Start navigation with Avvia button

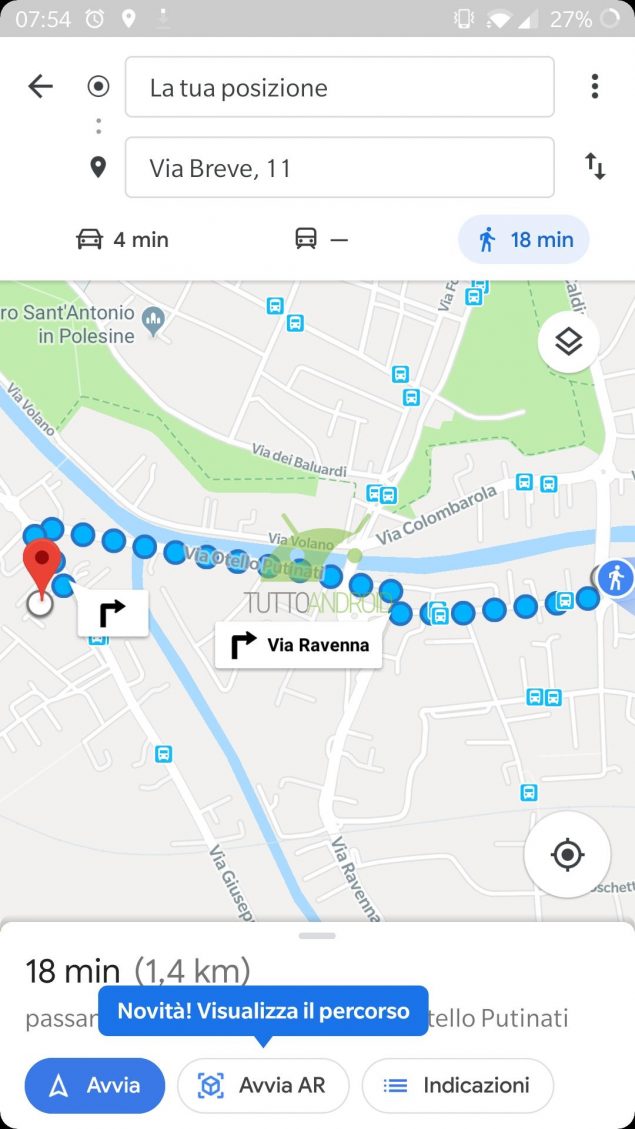[94, 1086]
